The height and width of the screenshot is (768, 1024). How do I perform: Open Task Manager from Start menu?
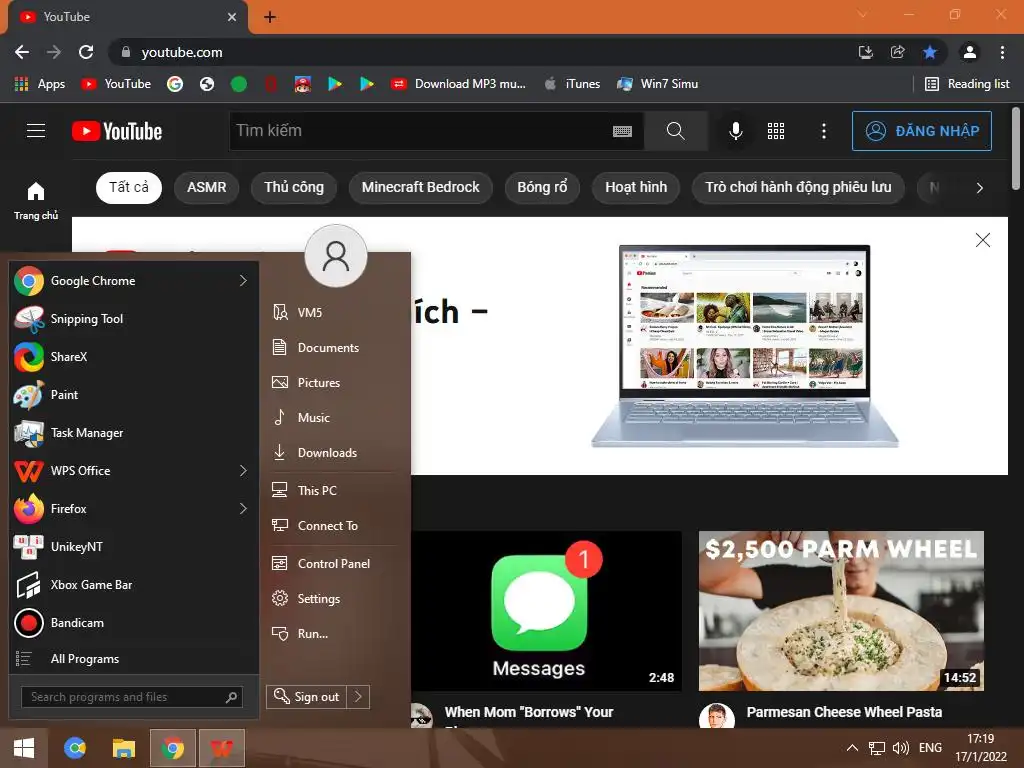point(134,432)
